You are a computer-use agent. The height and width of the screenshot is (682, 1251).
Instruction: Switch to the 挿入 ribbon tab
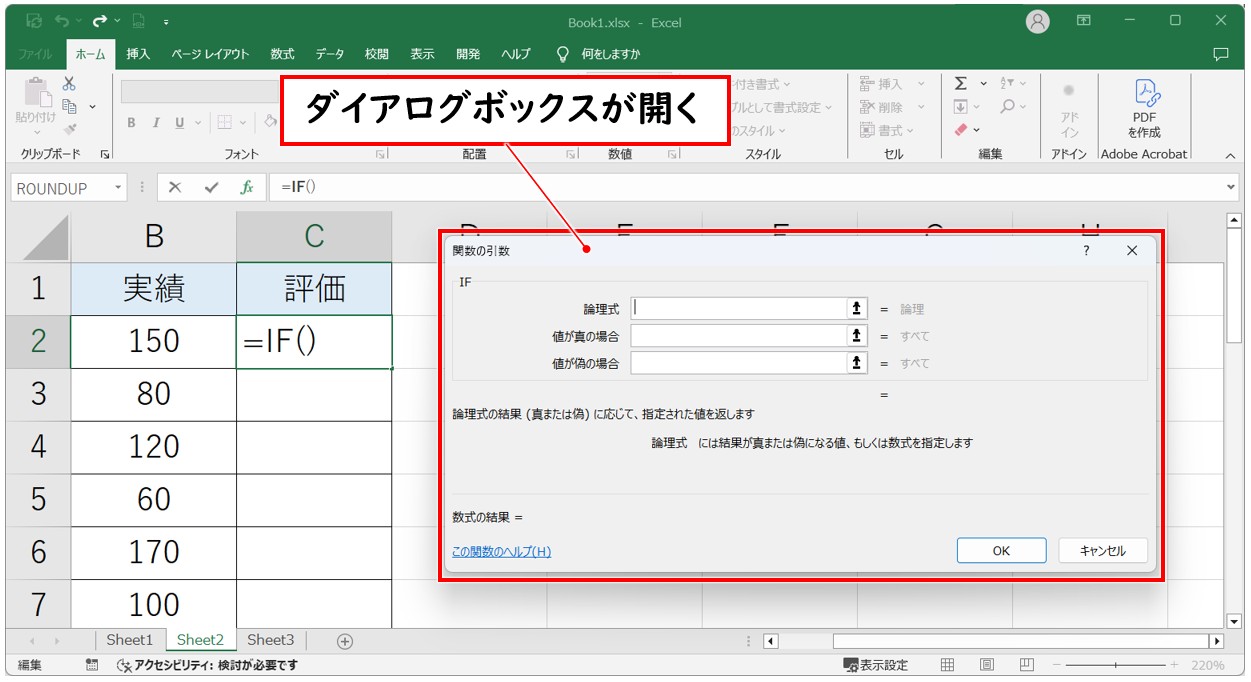click(x=138, y=54)
